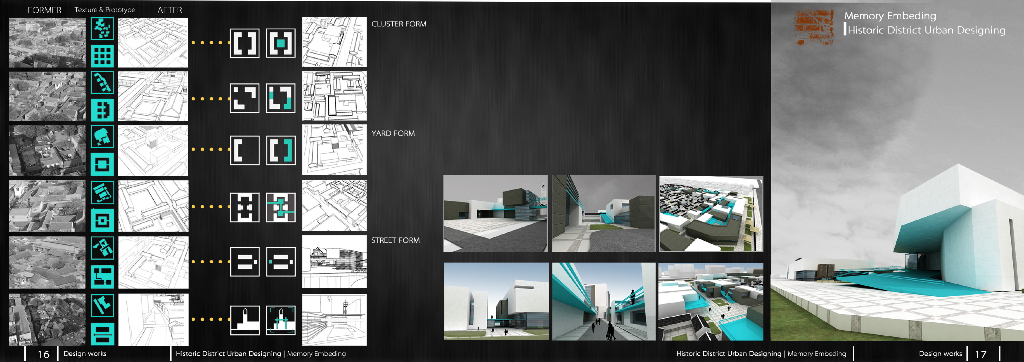Select the tower silhouette diagram with cyan accents
This screenshot has width=1024, height=362.
click(281, 320)
